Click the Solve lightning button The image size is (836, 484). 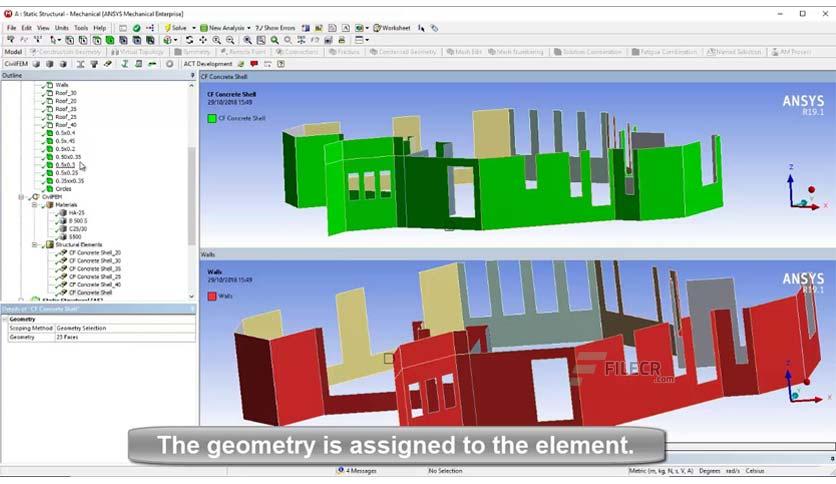coord(176,28)
